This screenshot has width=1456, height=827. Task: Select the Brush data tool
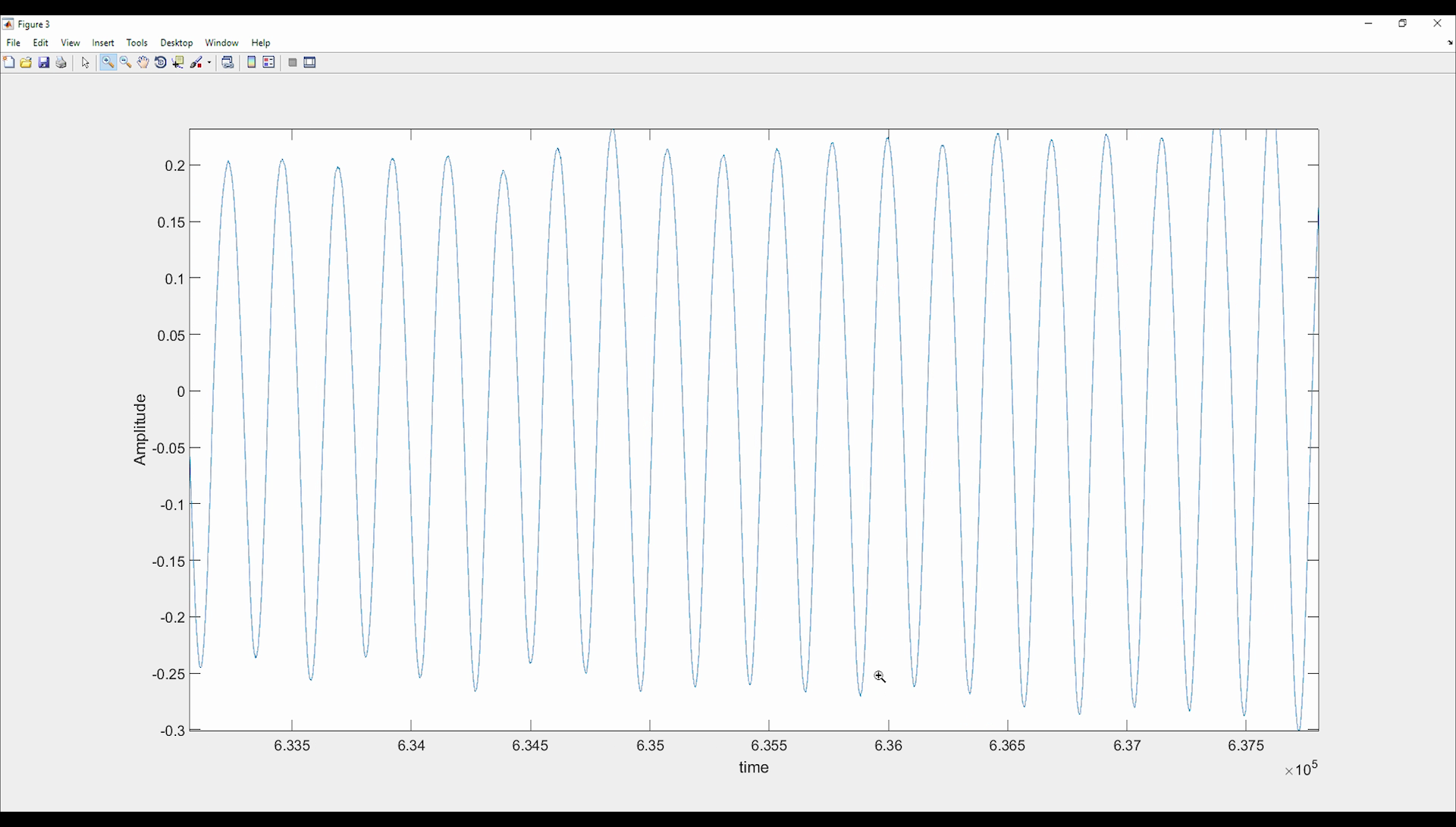click(x=196, y=63)
